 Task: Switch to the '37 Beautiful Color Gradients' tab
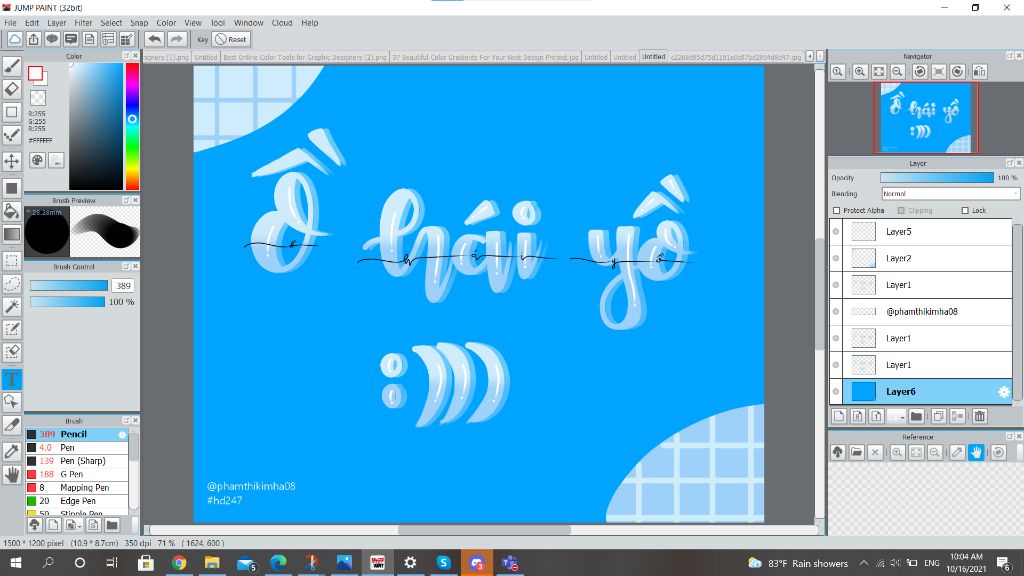point(486,57)
